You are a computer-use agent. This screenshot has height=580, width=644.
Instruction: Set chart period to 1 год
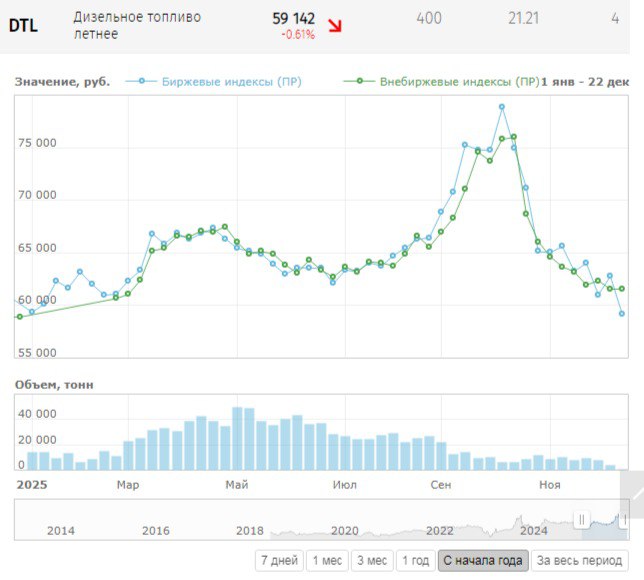[416, 561]
